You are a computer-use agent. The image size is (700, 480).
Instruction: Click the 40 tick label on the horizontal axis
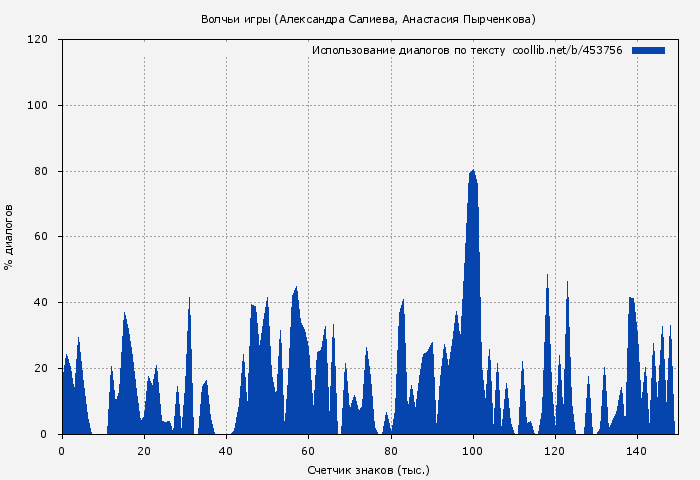coord(226,450)
